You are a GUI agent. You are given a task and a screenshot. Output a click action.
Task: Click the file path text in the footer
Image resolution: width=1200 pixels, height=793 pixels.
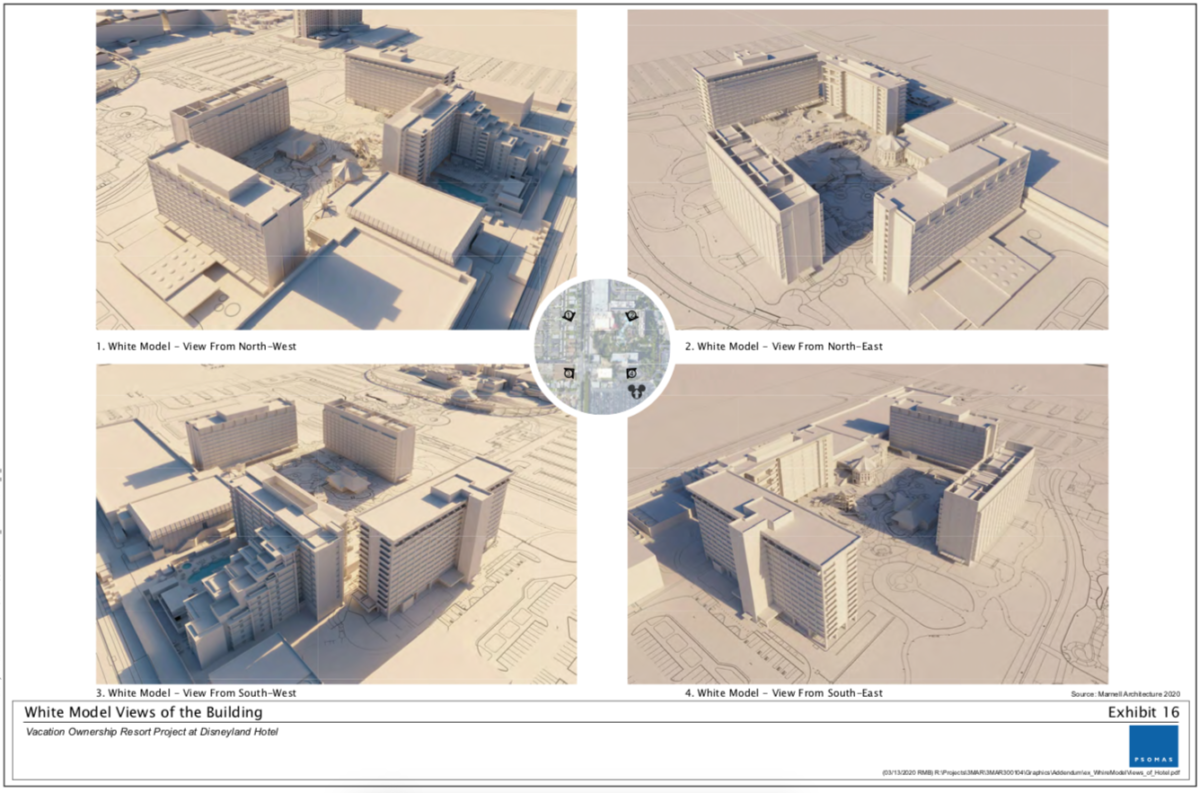tap(1030, 773)
